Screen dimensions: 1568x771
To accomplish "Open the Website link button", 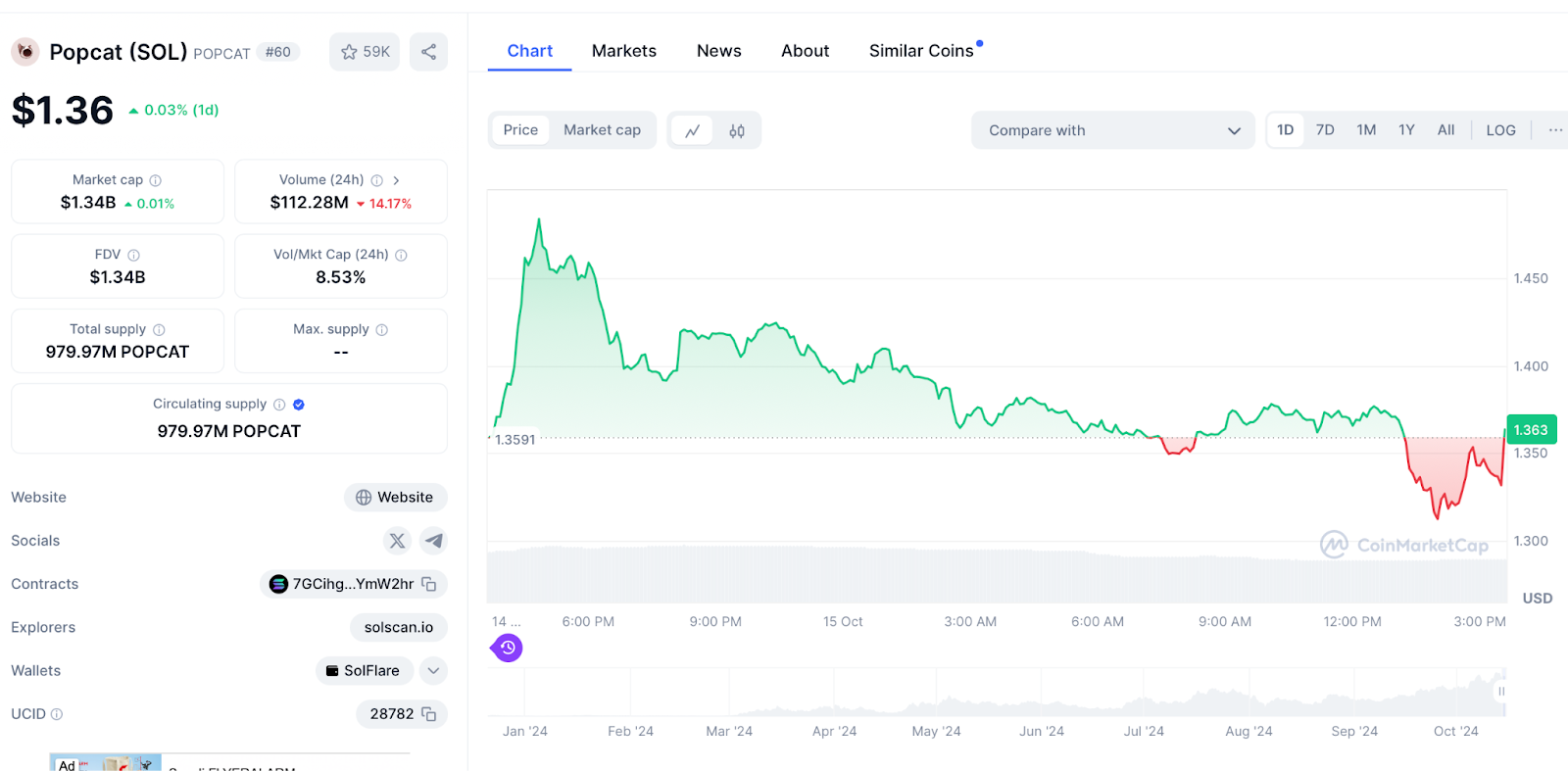I will click(x=395, y=498).
